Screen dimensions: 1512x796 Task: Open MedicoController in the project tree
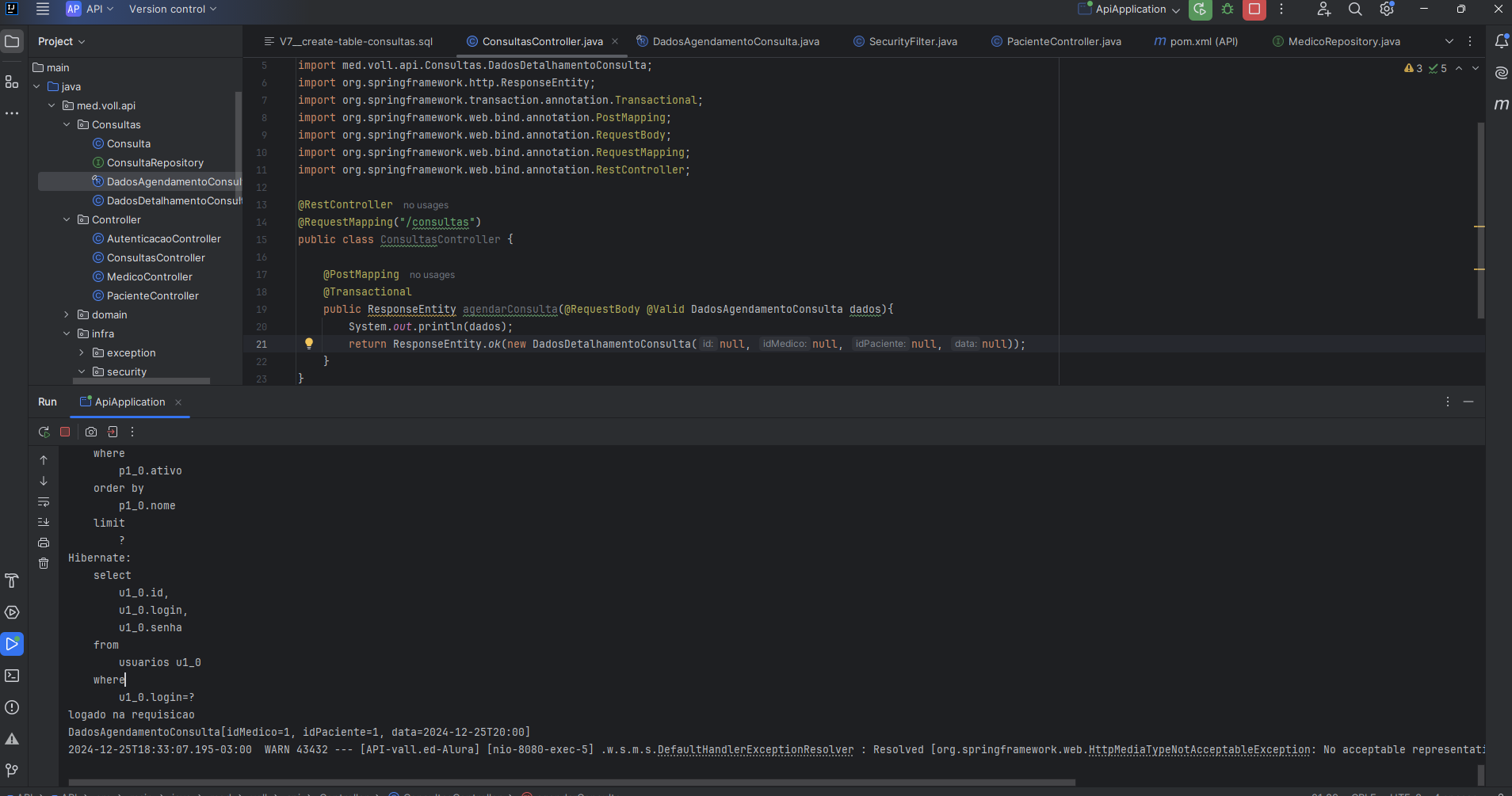pyautogui.click(x=150, y=276)
